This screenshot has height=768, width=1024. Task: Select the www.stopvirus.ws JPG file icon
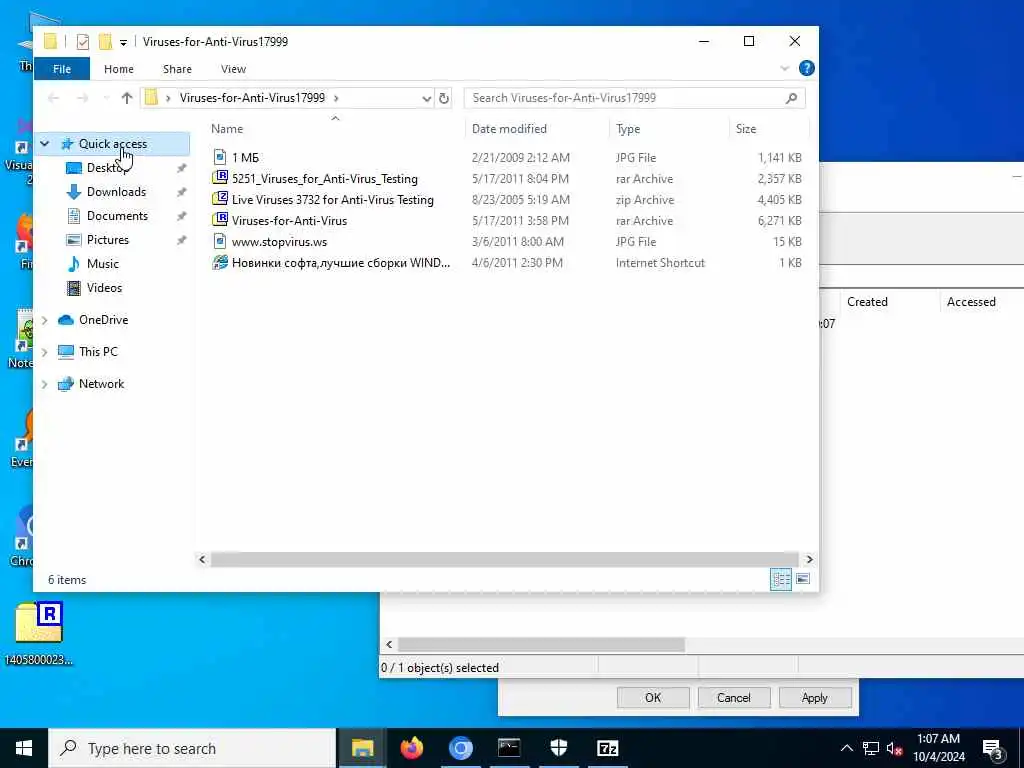click(x=220, y=242)
